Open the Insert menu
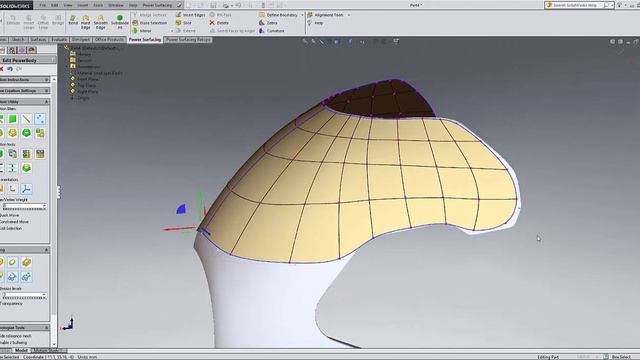The image size is (640, 360). coord(82,5)
